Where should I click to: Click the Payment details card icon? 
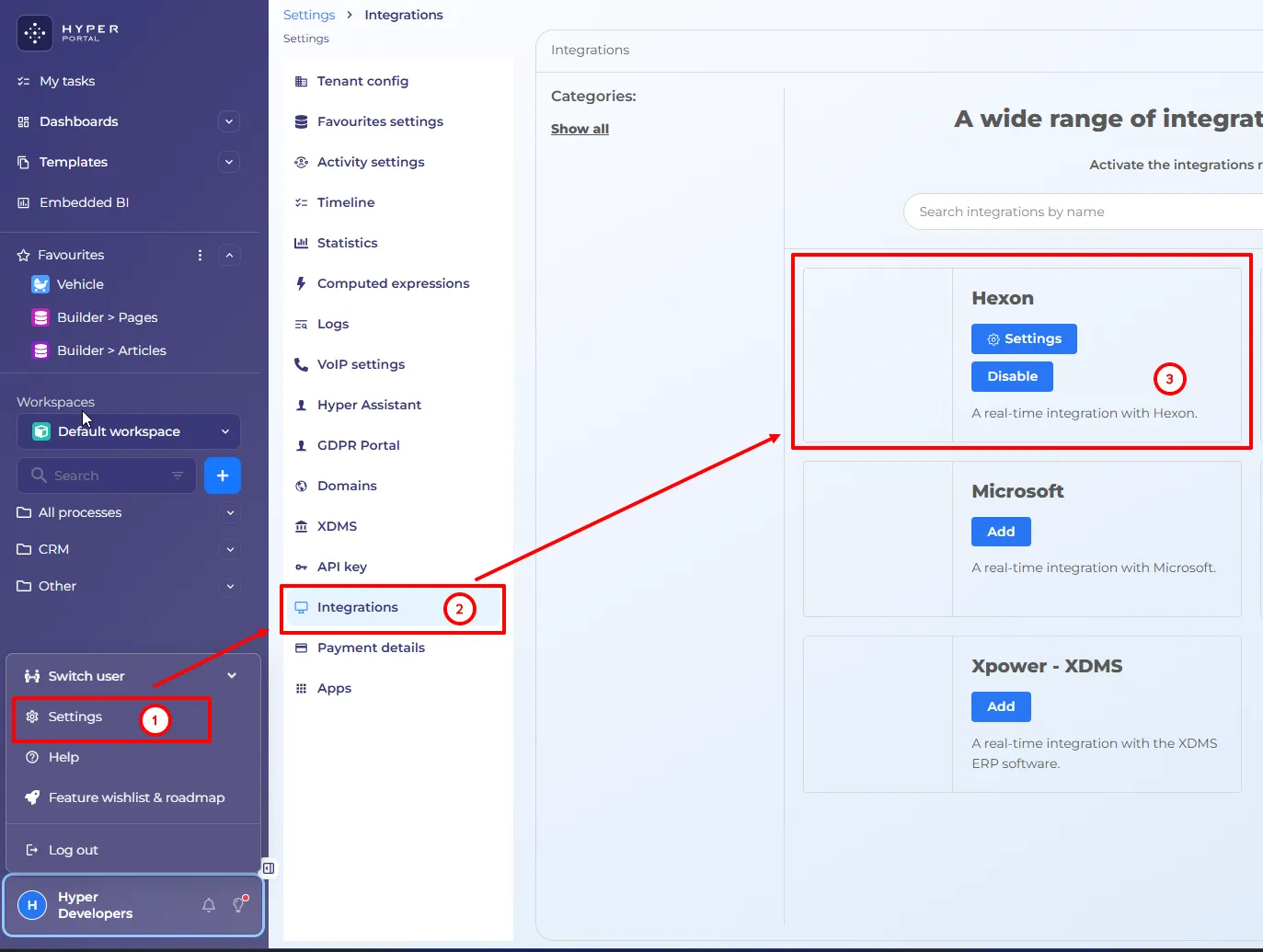tap(301, 648)
